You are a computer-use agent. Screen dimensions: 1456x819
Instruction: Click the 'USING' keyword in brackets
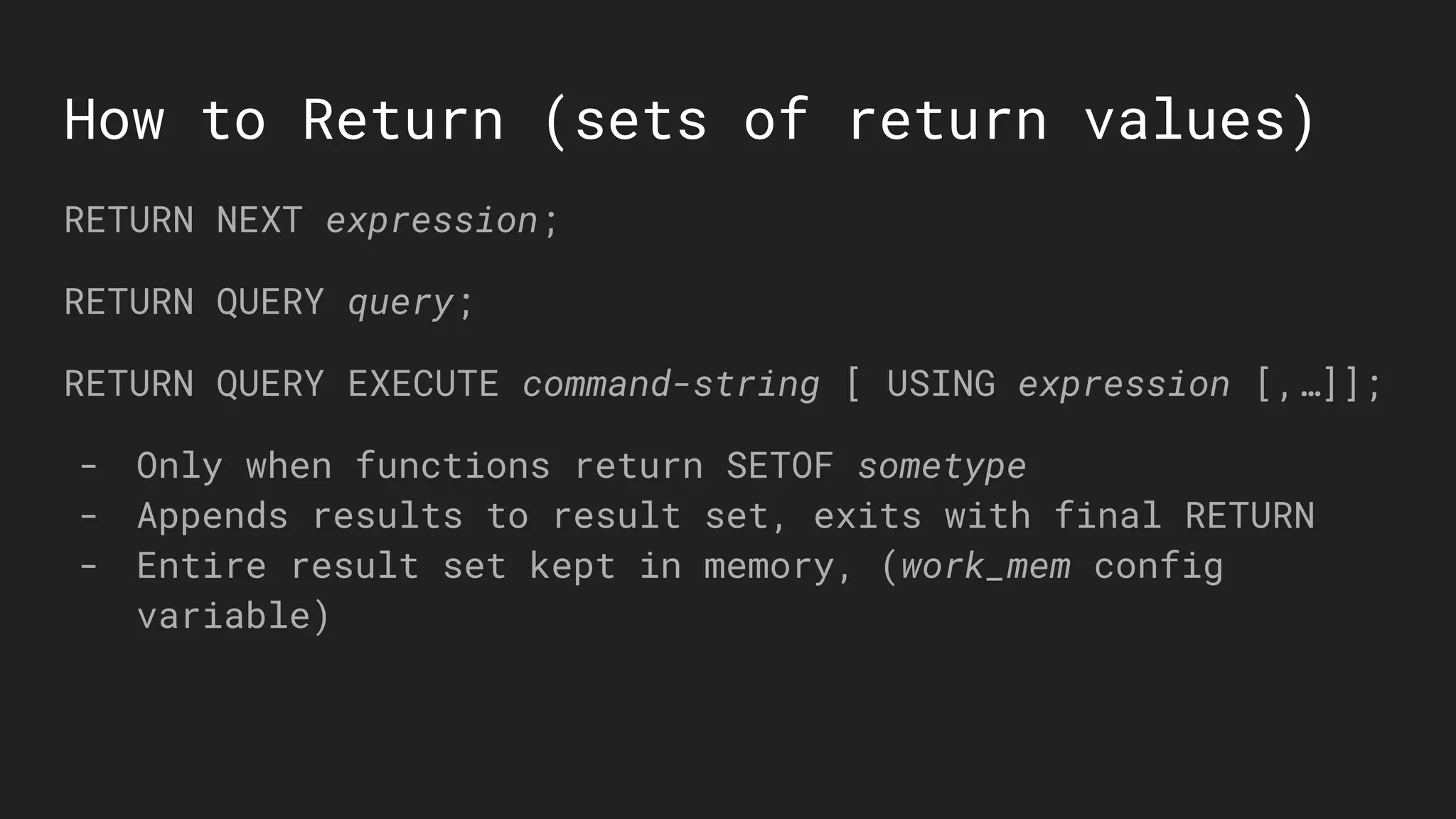[941, 384]
